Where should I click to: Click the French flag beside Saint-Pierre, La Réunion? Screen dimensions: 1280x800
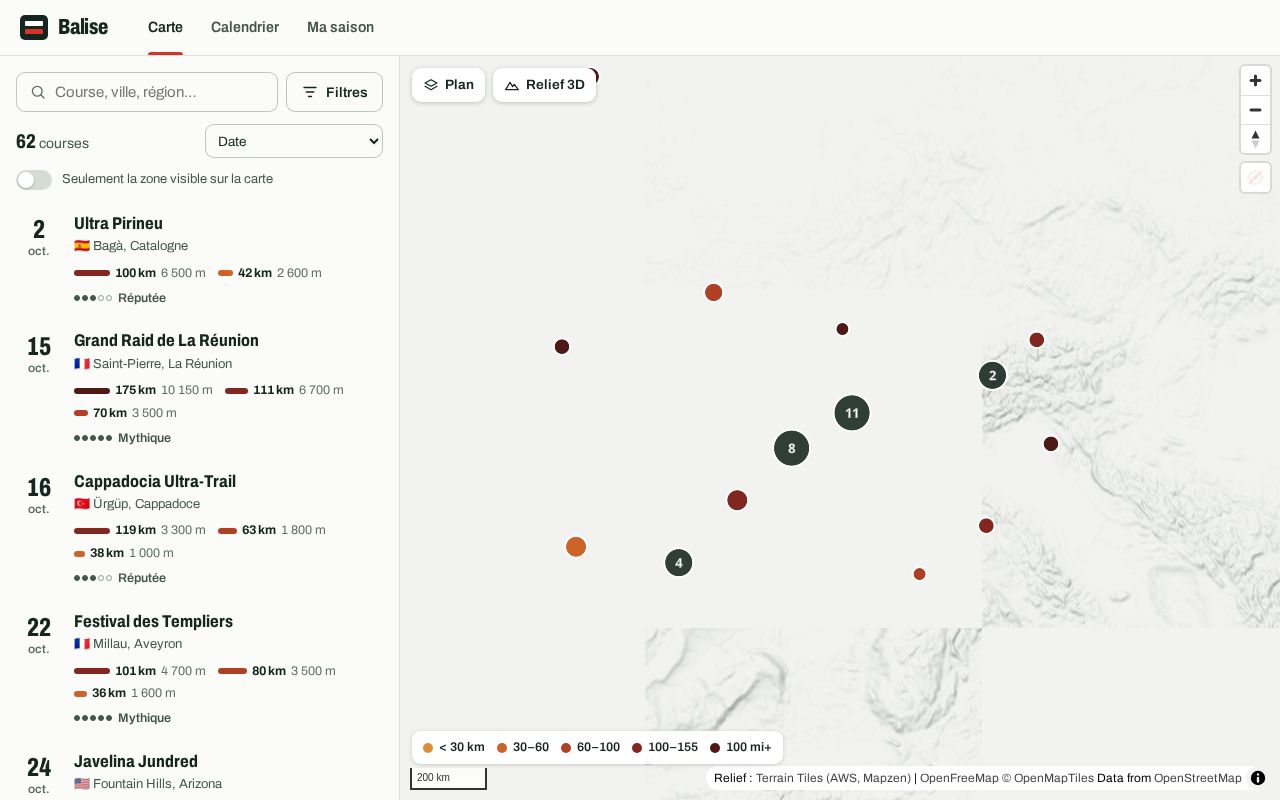pyautogui.click(x=82, y=364)
